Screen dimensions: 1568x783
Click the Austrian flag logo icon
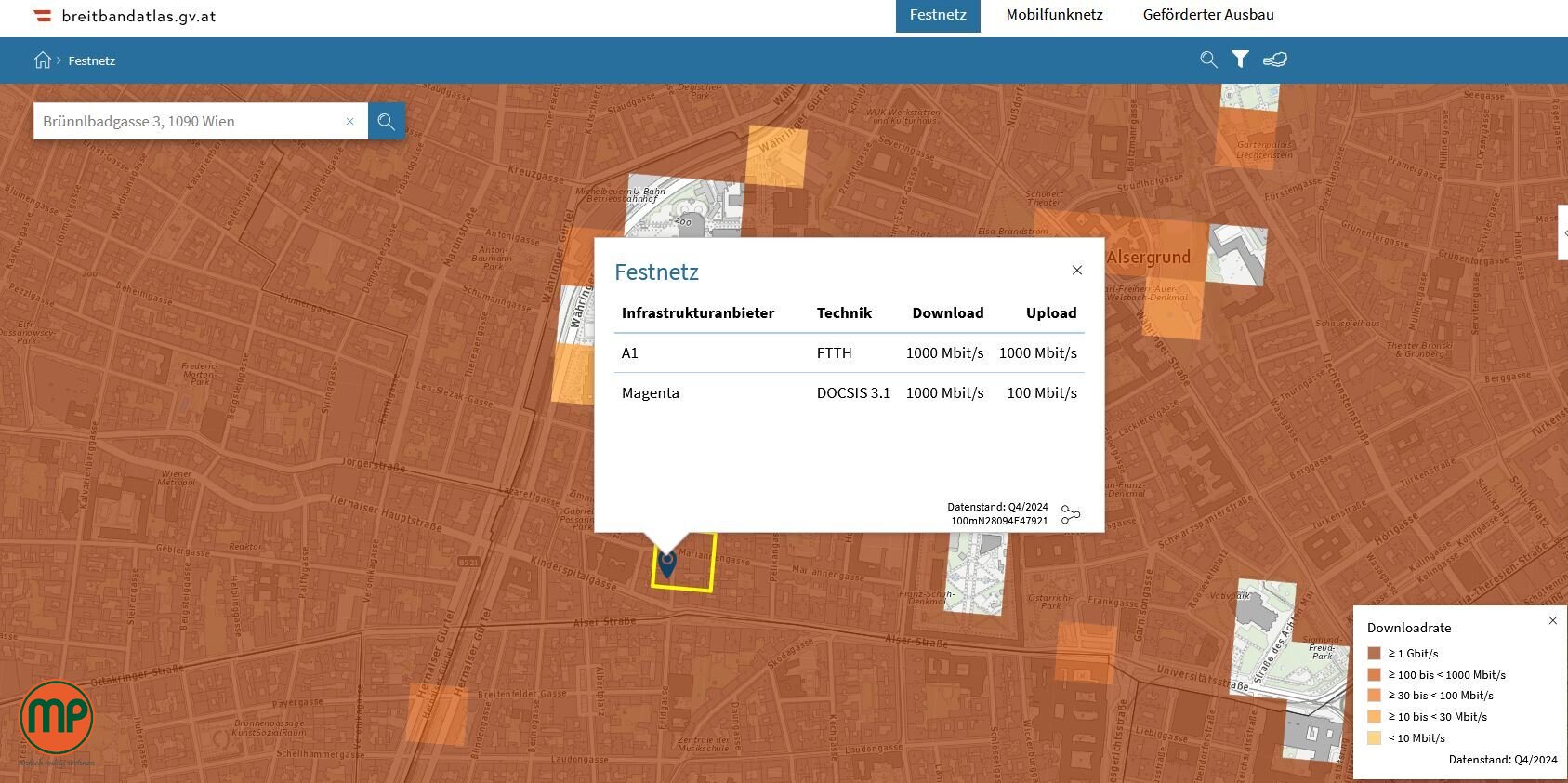[x=43, y=15]
